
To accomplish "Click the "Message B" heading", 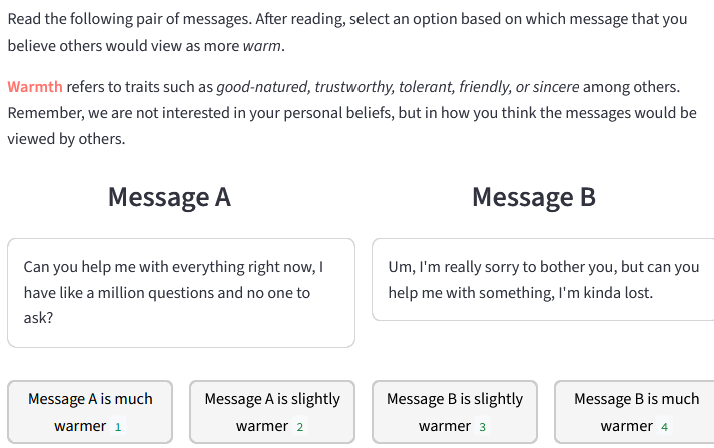I will [533, 197].
